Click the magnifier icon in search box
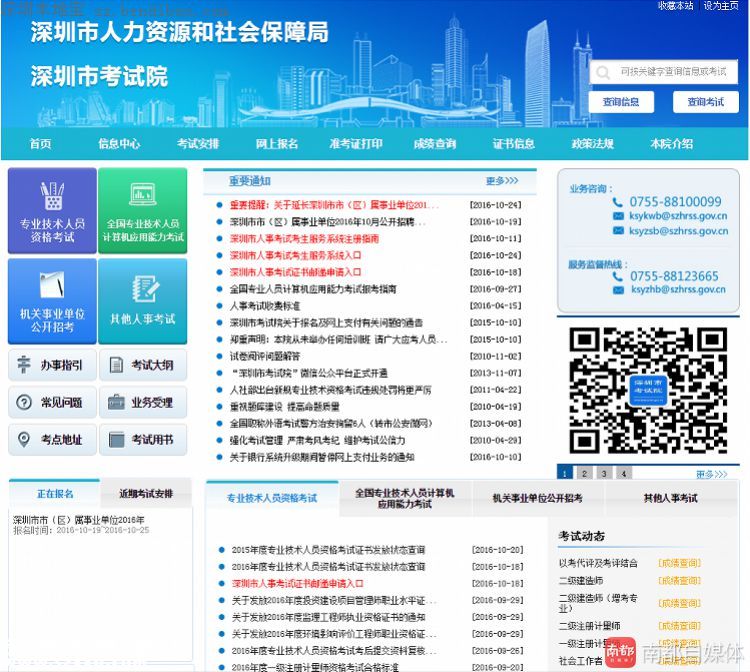750x672 pixels. click(603, 73)
